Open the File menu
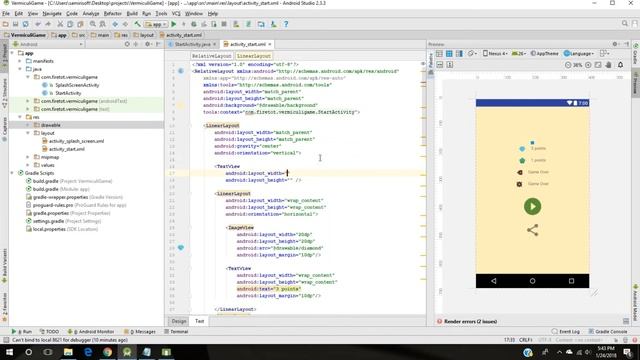The width and height of the screenshot is (640, 360). pyautogui.click(x=6, y=13)
